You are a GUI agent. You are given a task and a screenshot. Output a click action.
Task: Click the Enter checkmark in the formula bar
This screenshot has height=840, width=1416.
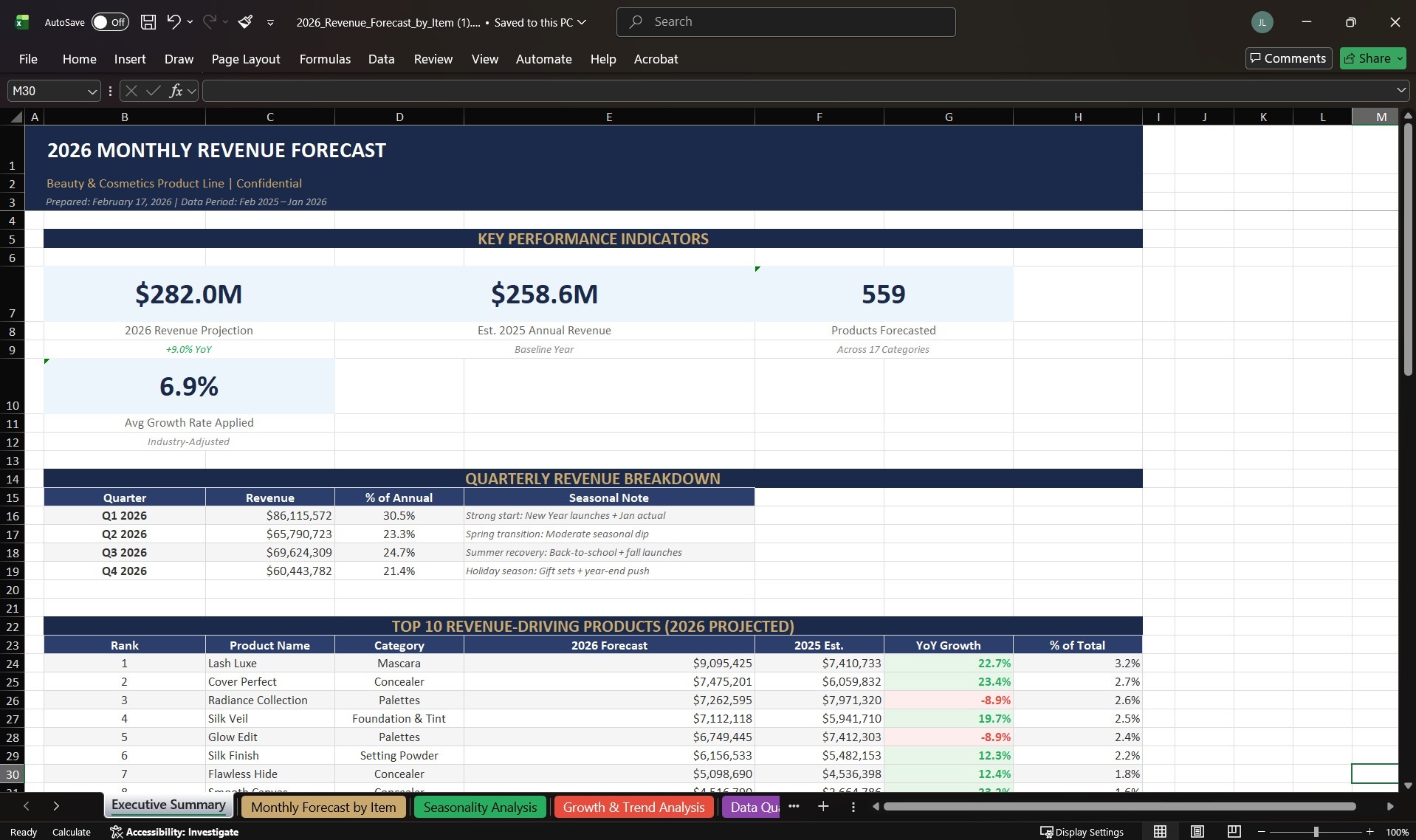pos(153,90)
